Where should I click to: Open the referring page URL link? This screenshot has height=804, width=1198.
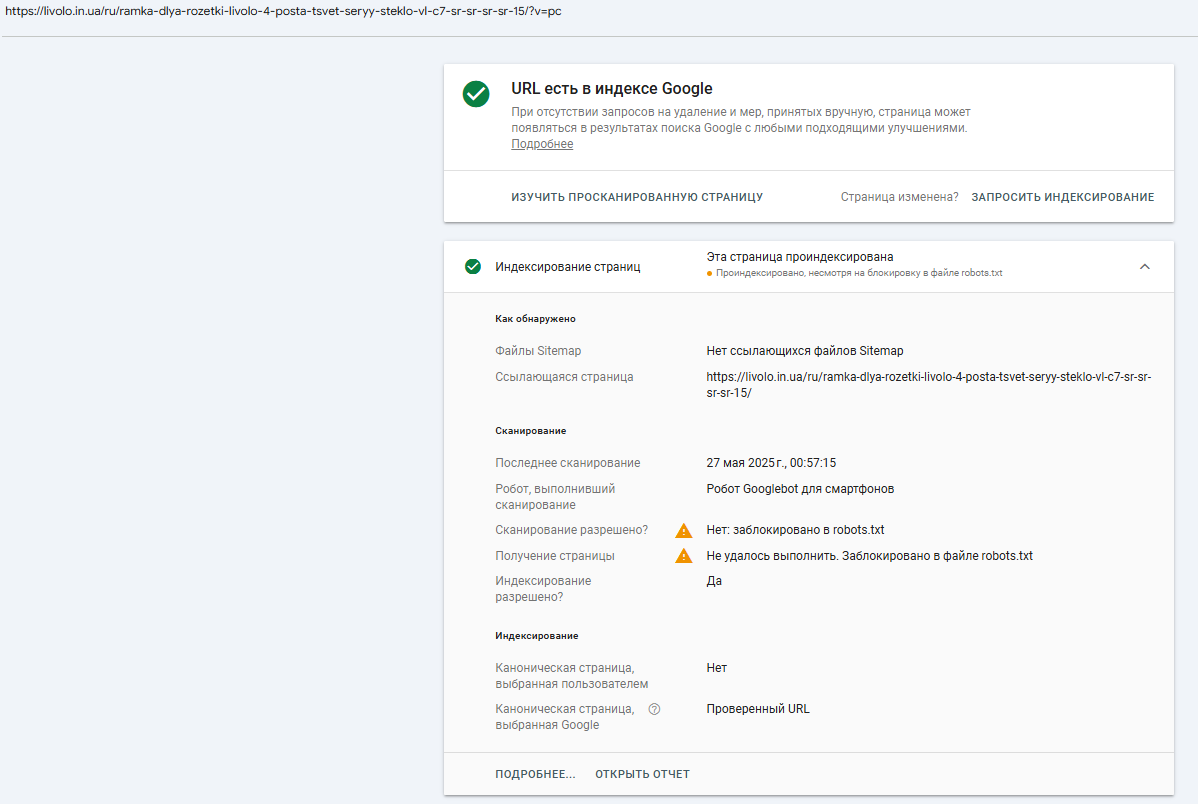[928, 384]
